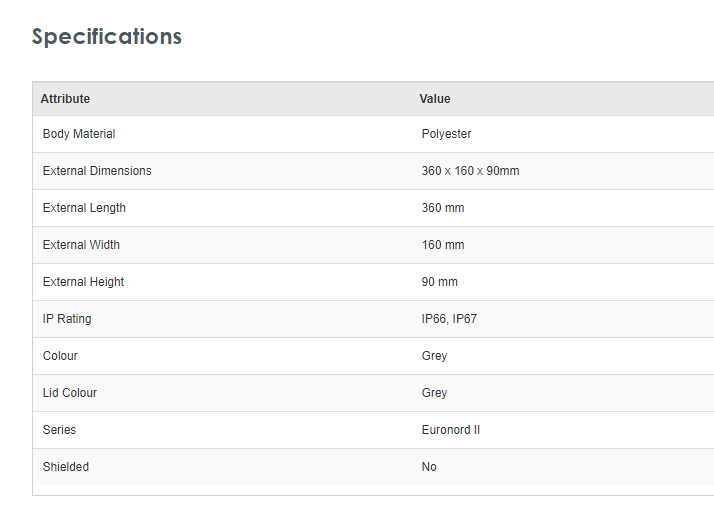Click the 360 mm value
The height and width of the screenshot is (516, 714).
[x=443, y=208]
